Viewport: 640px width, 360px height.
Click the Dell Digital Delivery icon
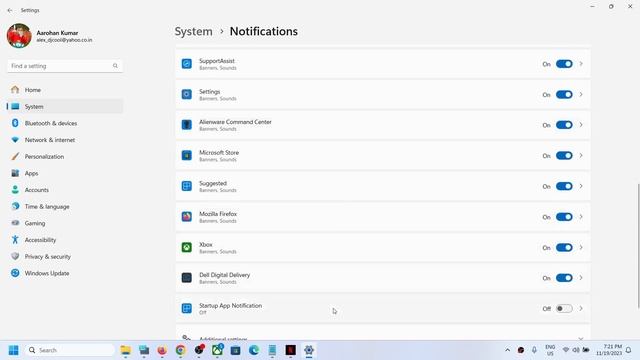187,278
